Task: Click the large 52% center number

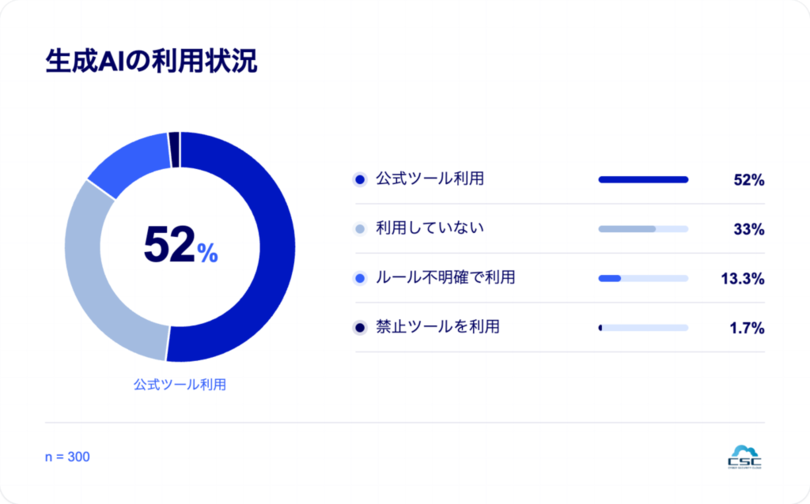Action: (180, 245)
